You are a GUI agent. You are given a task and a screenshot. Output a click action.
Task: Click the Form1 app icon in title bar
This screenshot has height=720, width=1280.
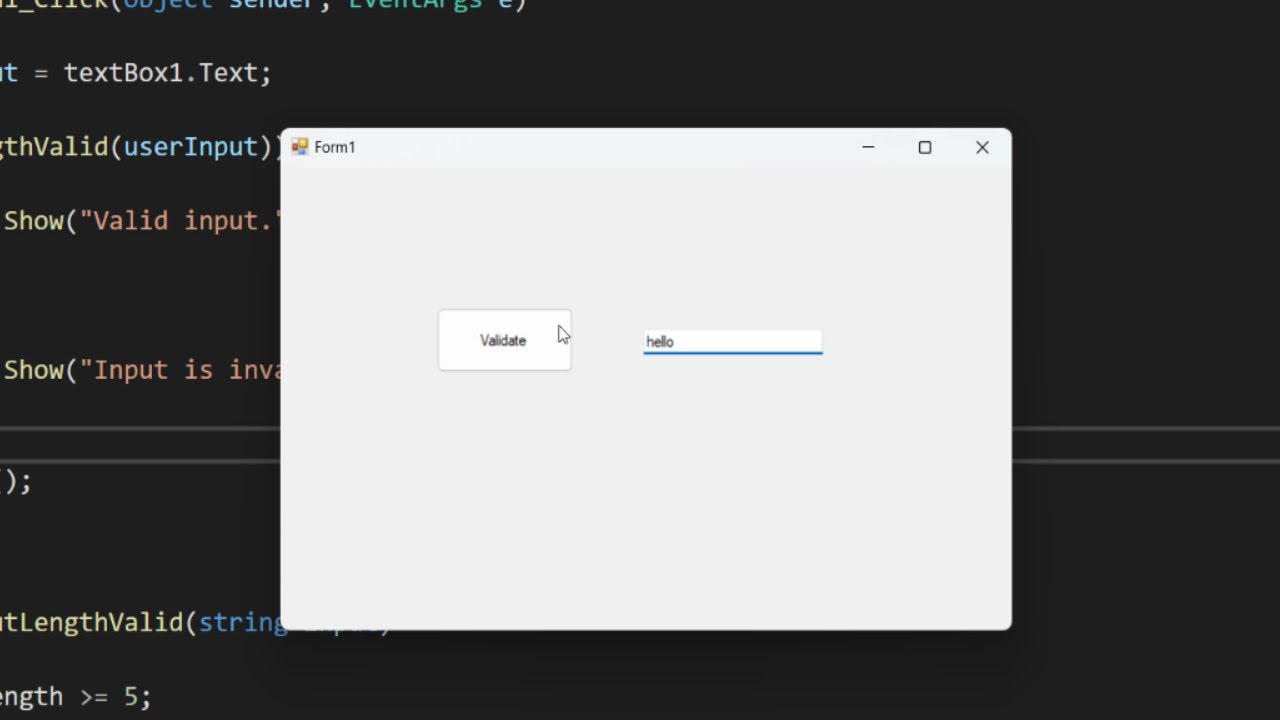tap(299, 147)
